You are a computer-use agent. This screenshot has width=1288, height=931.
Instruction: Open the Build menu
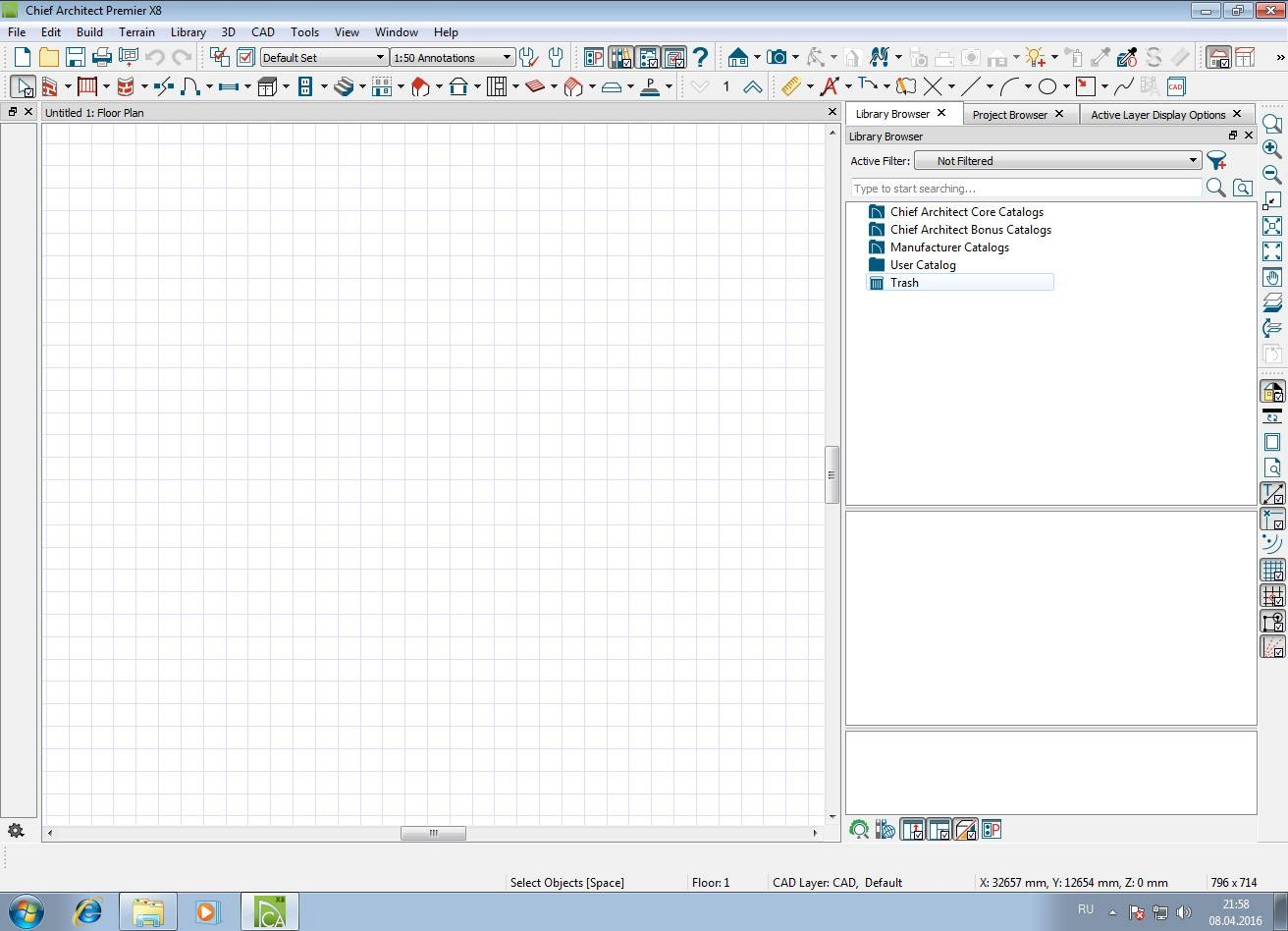[89, 31]
